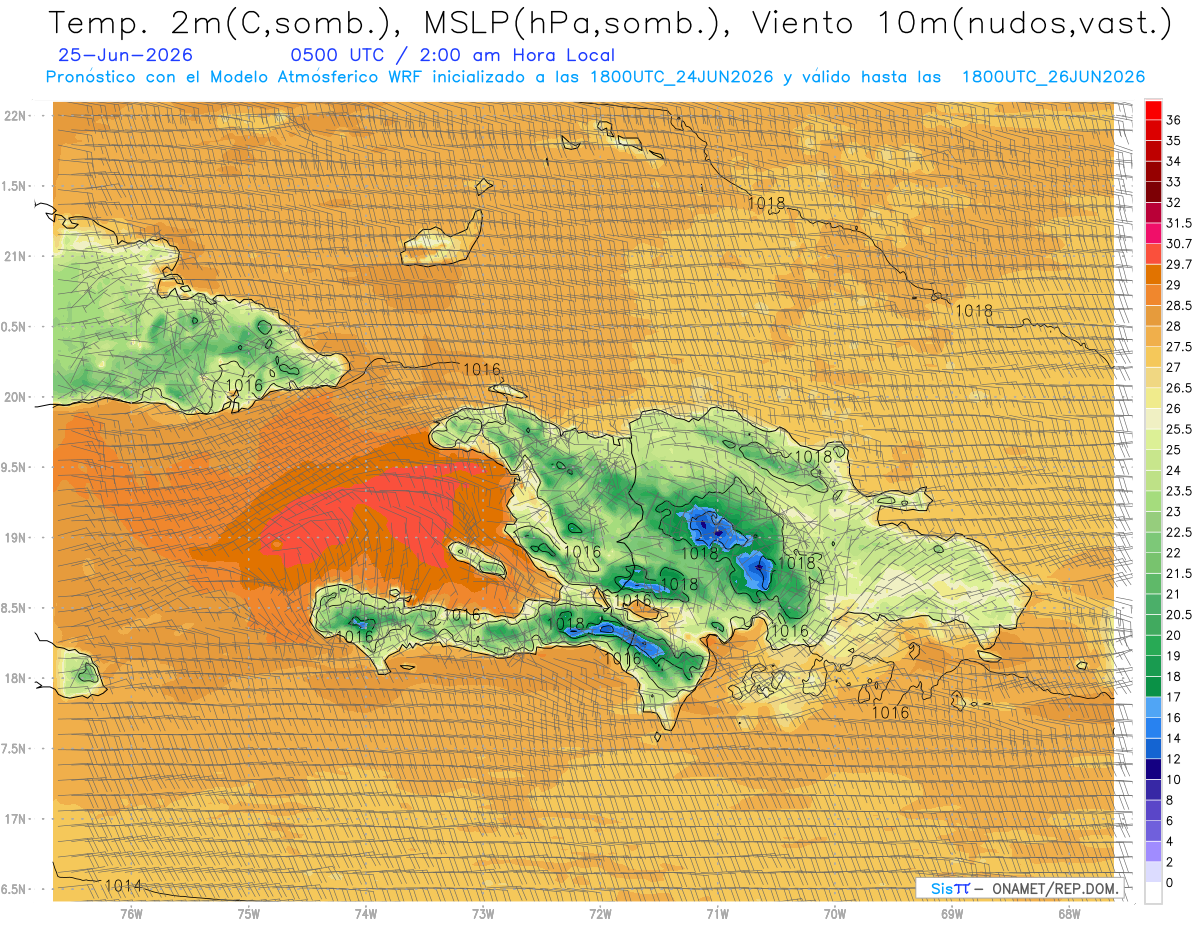1200x927 pixels.
Task: Click the longitude label '74W'
Action: pos(366,914)
